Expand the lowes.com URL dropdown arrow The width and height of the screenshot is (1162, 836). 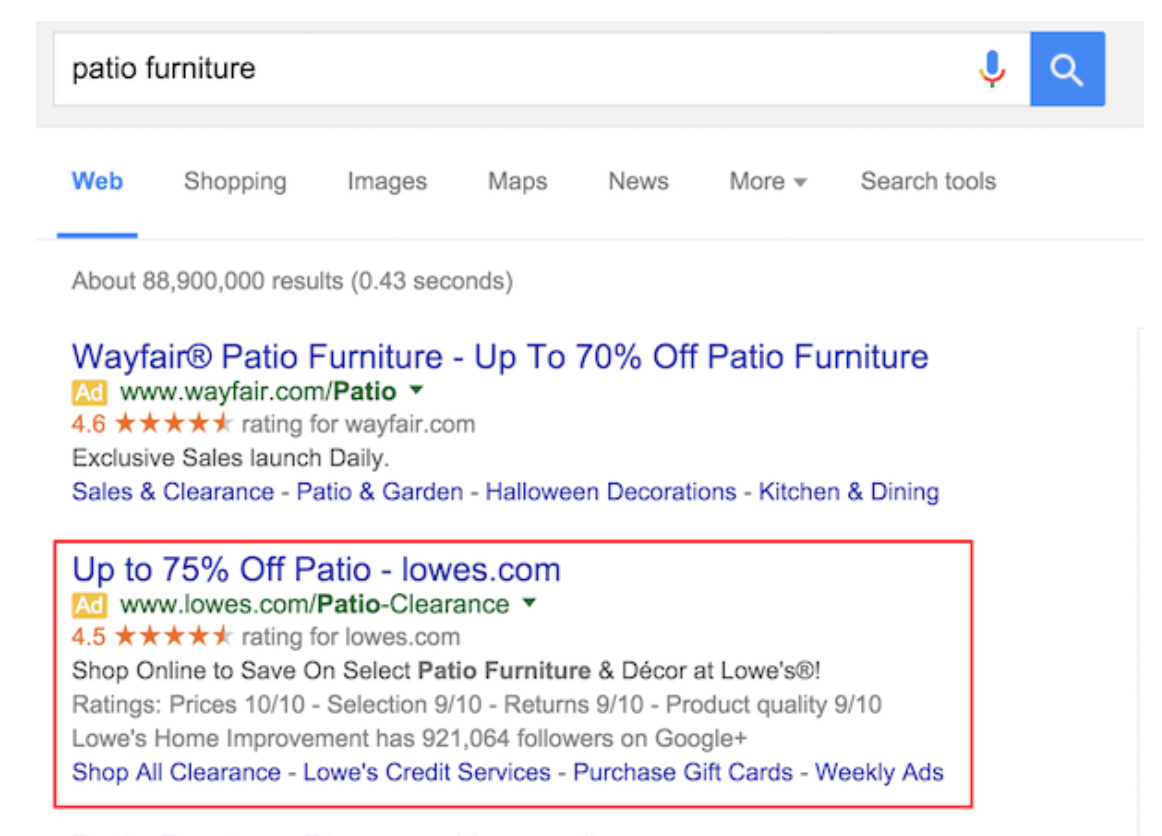coord(530,603)
